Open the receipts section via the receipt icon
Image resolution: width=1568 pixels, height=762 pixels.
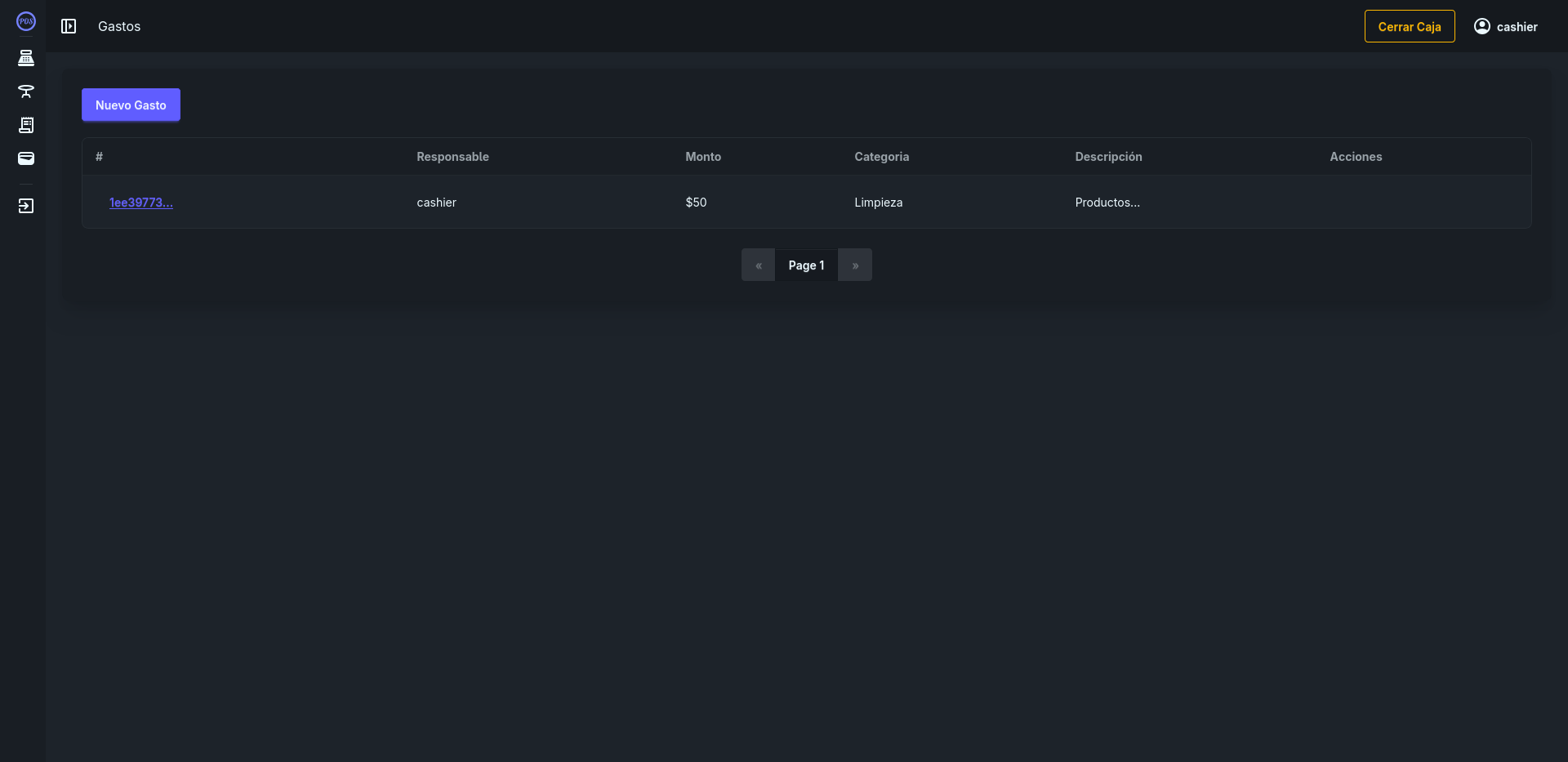[26, 125]
